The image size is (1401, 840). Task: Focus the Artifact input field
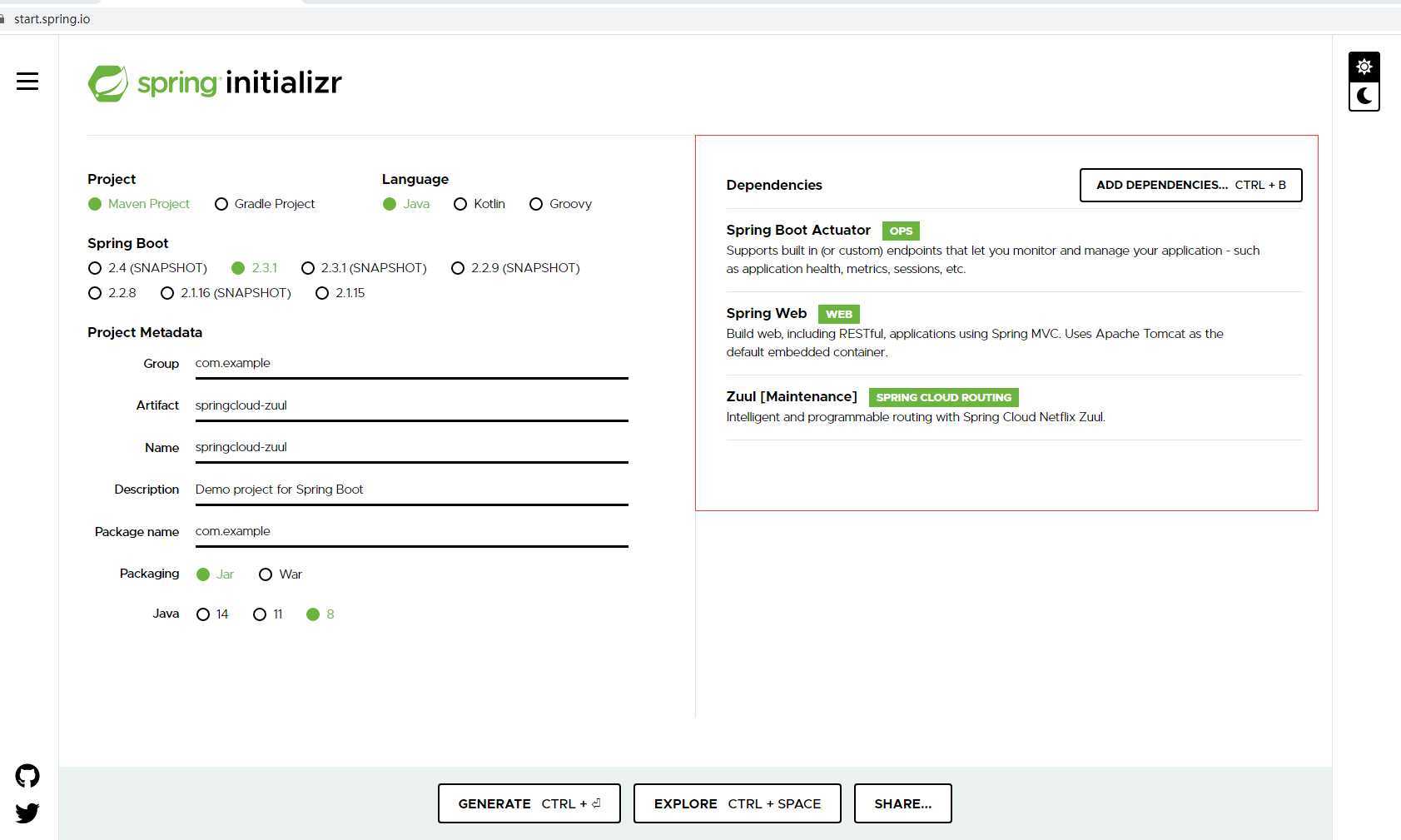point(411,406)
